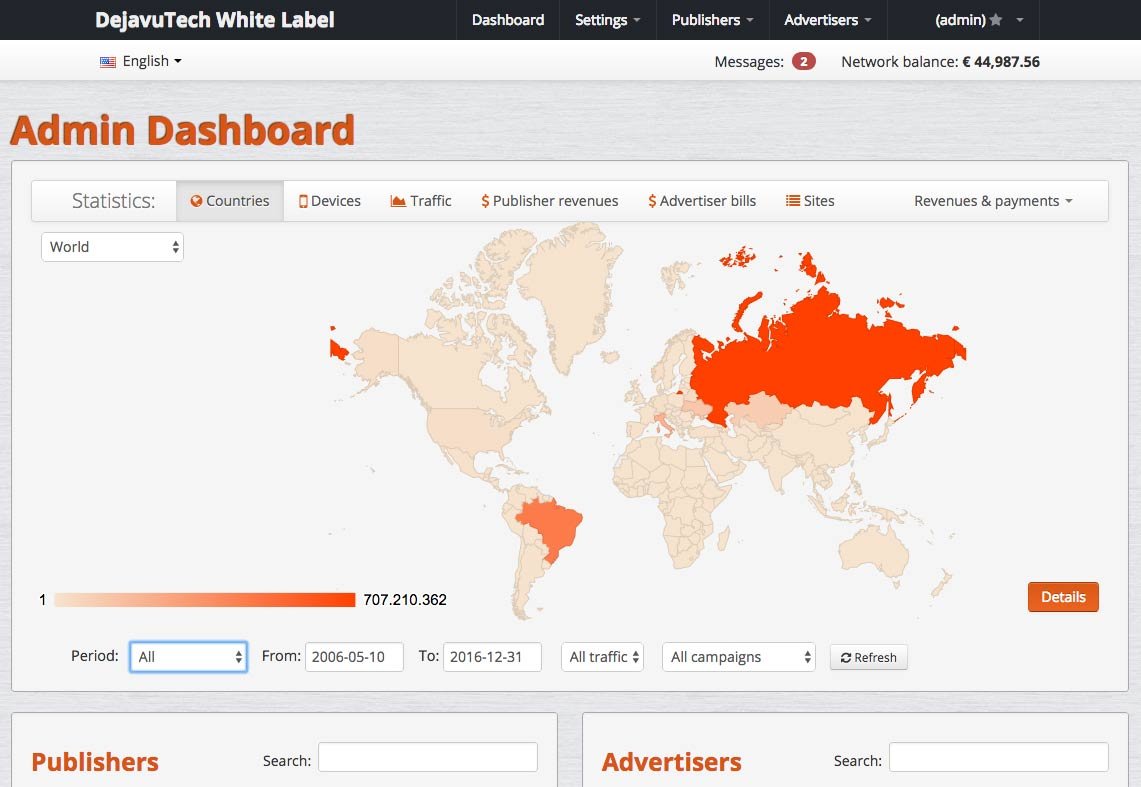The image size is (1141, 787).
Task: Click the globe icon on Countries tab
Action: pyautogui.click(x=196, y=201)
